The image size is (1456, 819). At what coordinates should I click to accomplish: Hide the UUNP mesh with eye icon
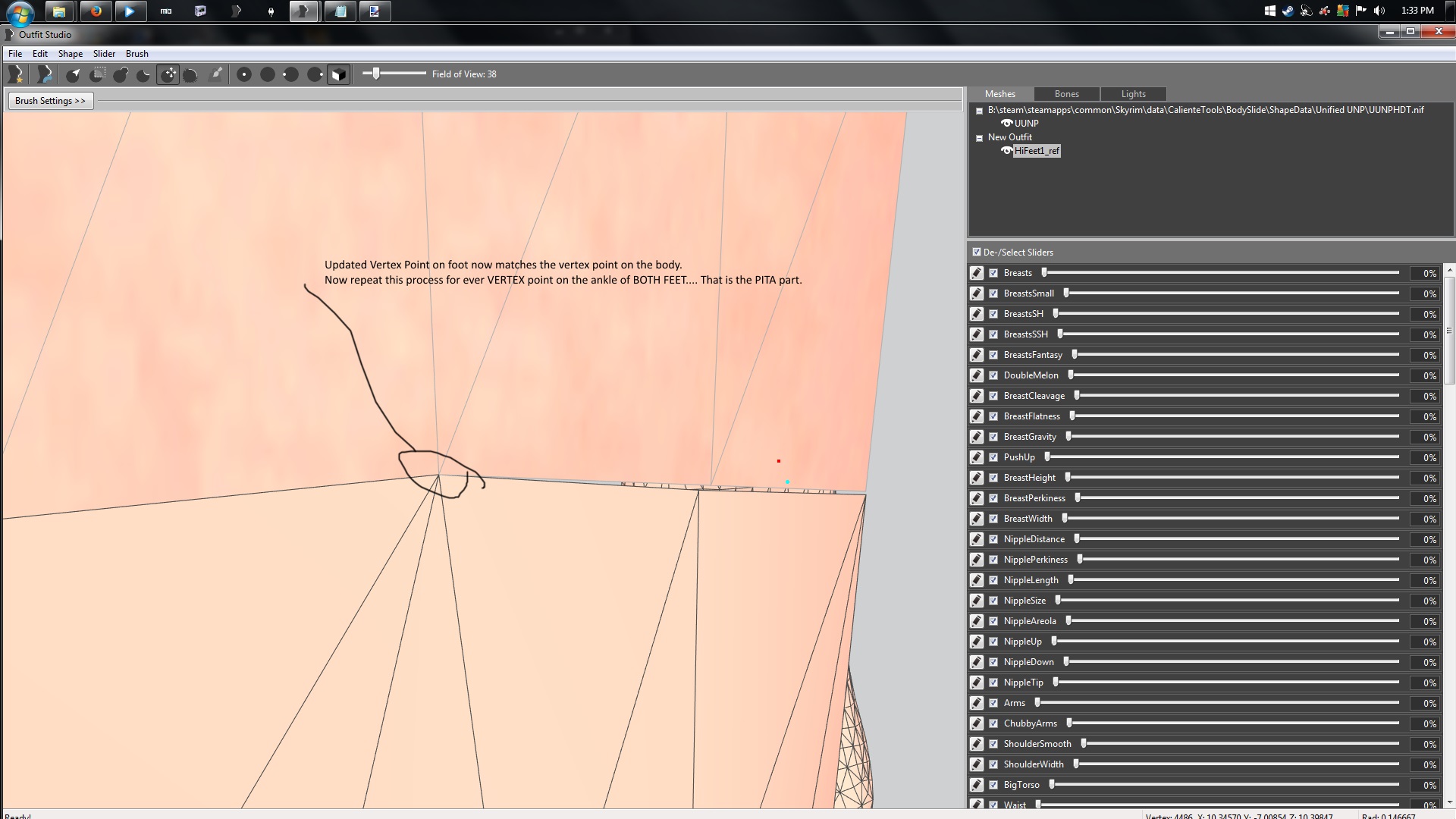point(1006,123)
